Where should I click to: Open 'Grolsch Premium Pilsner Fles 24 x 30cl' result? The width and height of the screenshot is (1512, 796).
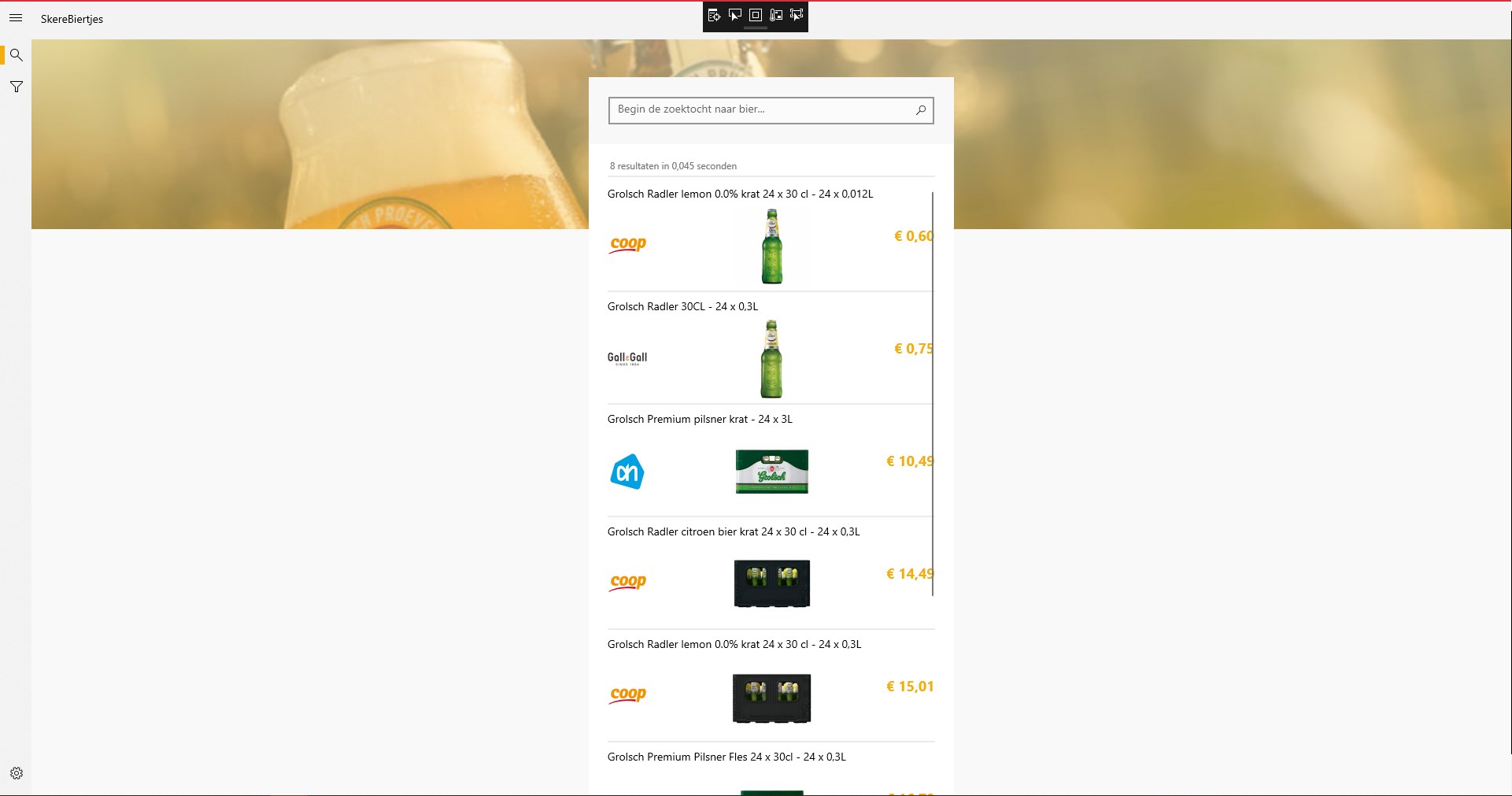(x=771, y=770)
